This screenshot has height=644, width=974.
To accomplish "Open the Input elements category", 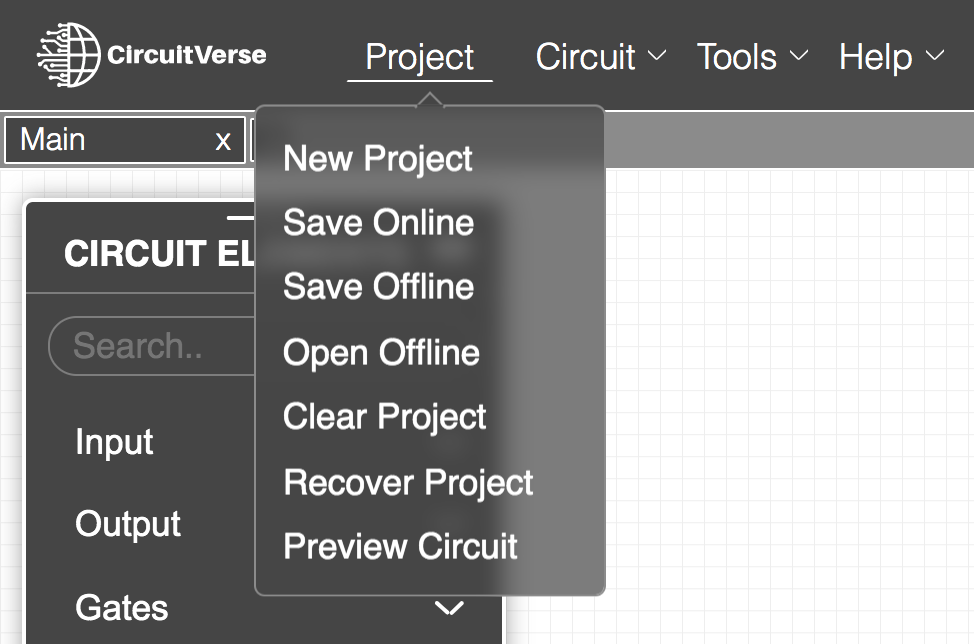I will (115, 442).
